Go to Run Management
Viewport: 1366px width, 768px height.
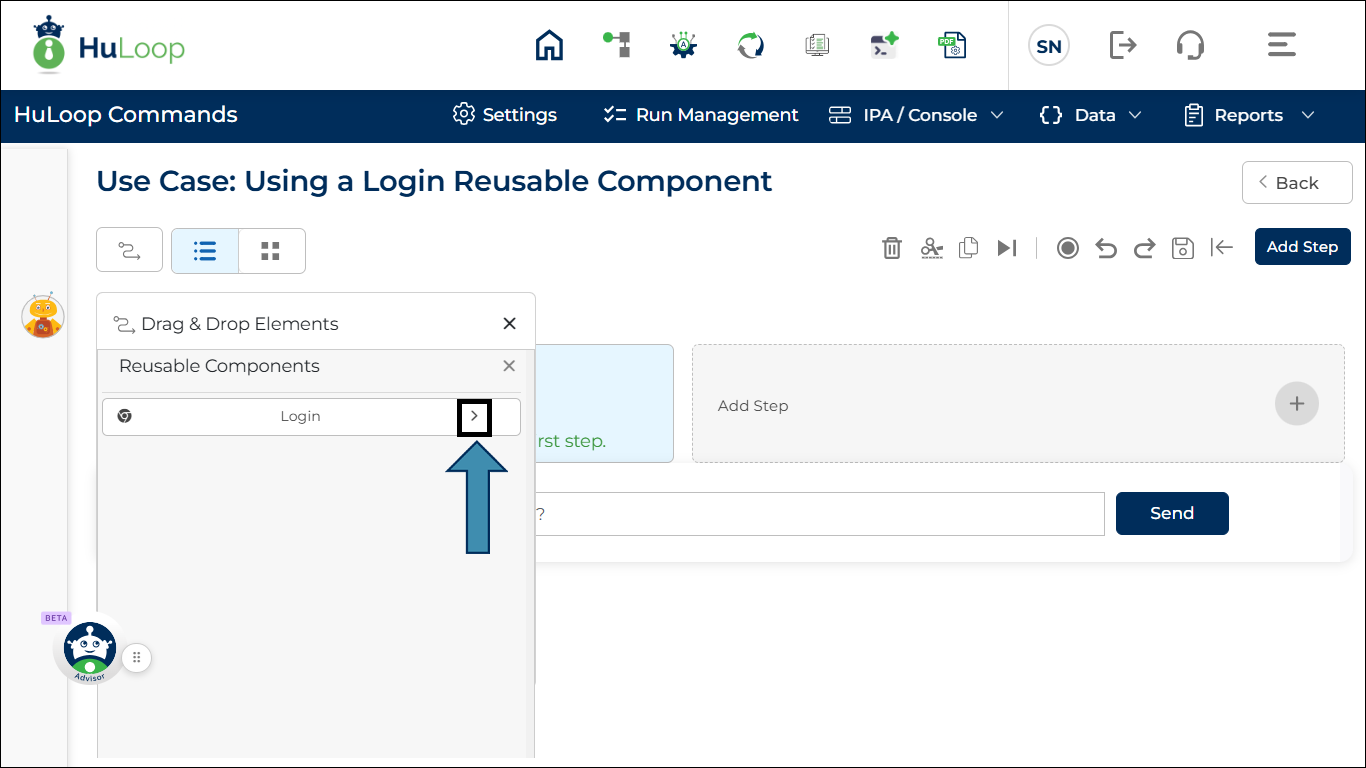click(x=698, y=115)
